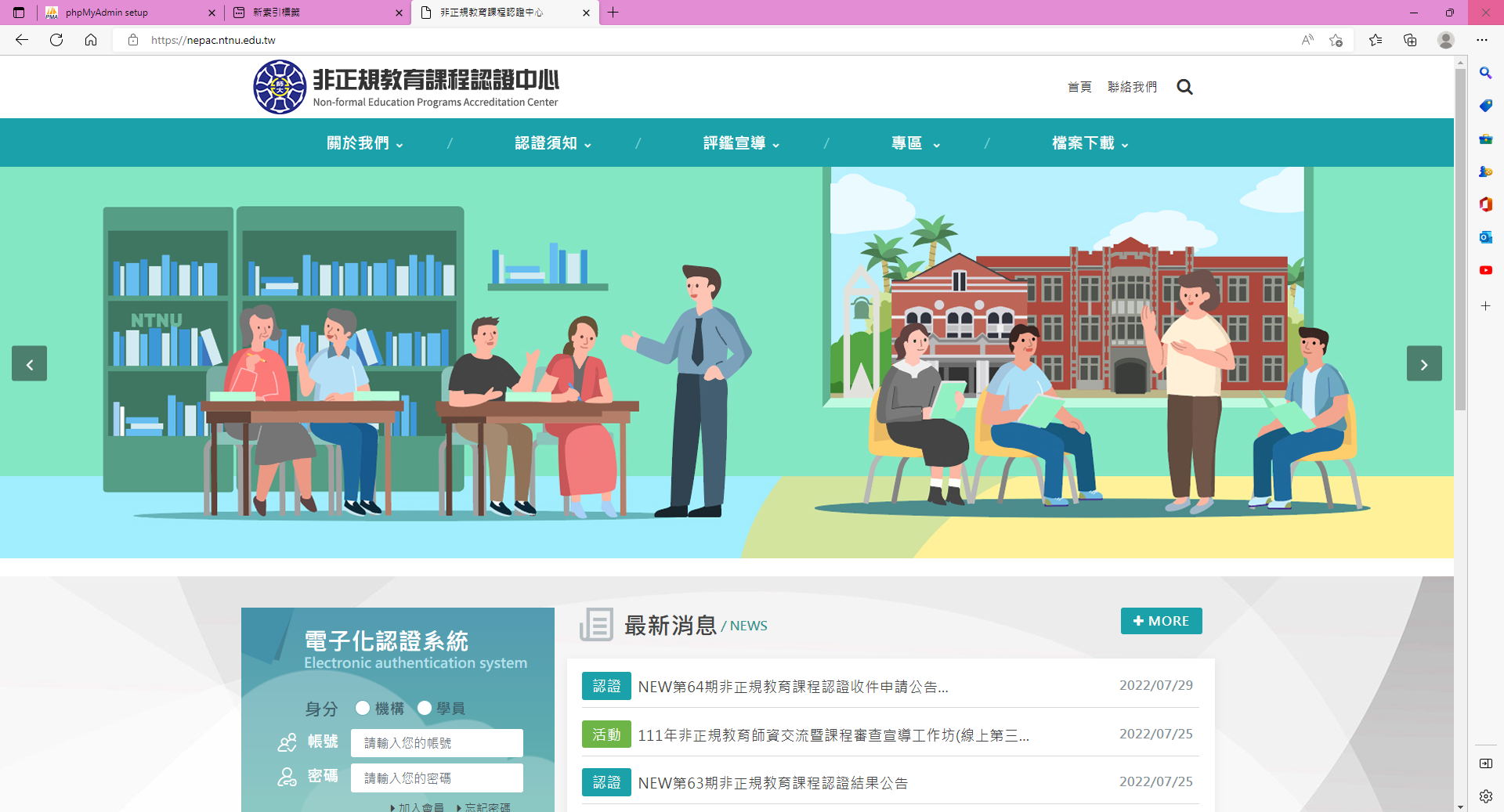Screen dimensions: 1504x812
Task: Open the browser home page
Action: (91, 40)
